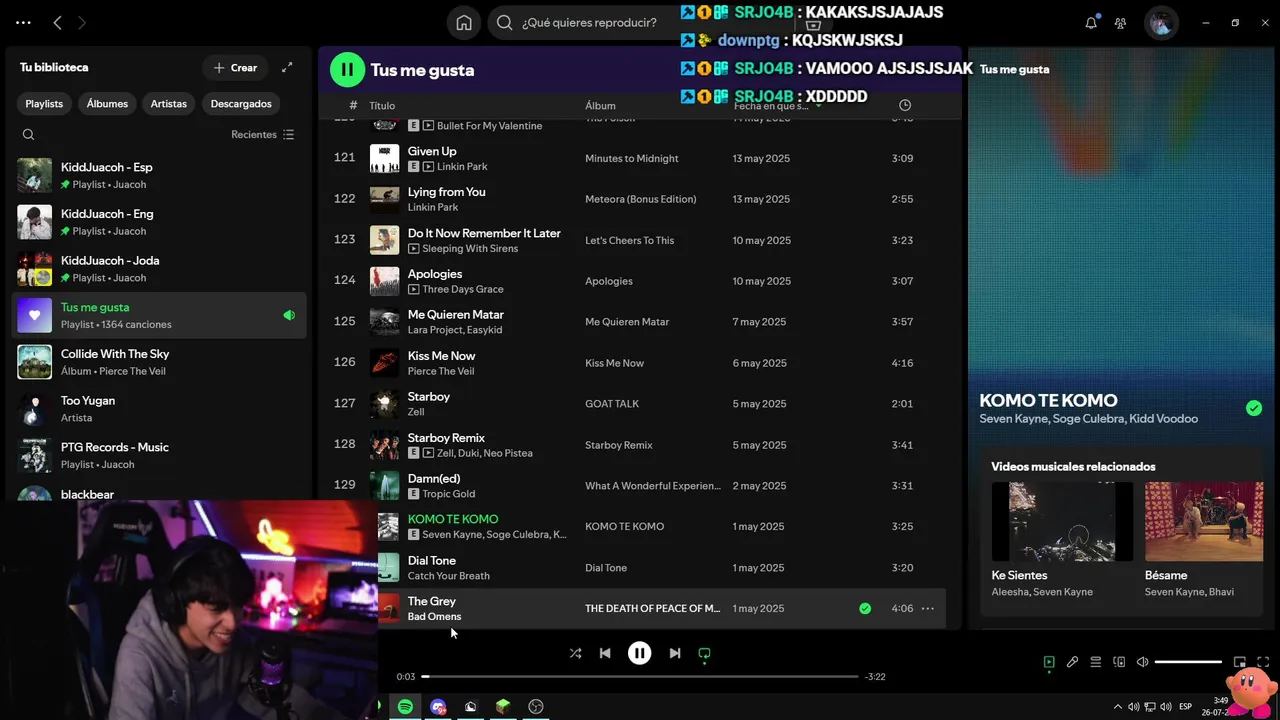The image size is (1280, 720).
Task: Open the mini player
Action: click(1240, 662)
